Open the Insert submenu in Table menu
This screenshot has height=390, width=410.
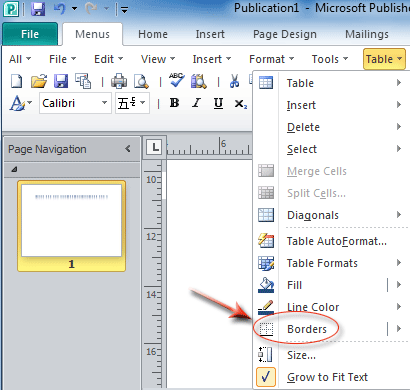pos(331,105)
